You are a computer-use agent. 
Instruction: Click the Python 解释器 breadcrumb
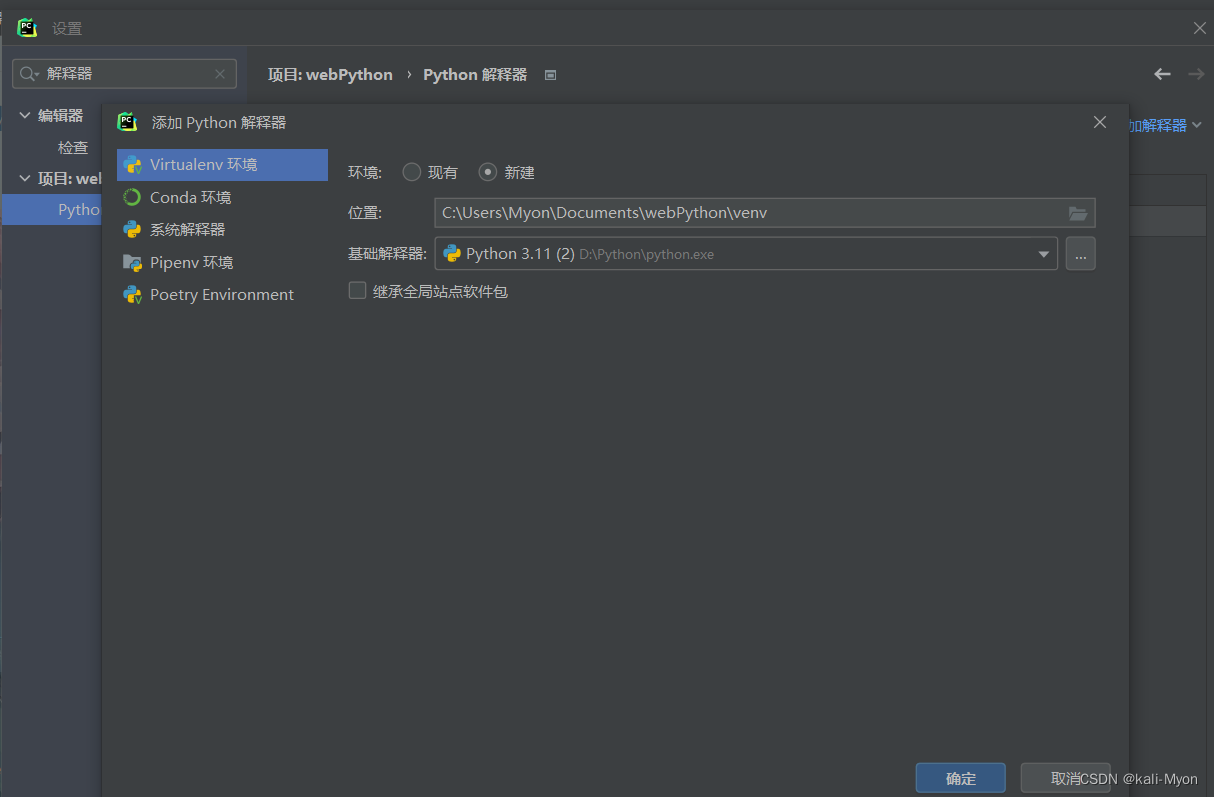click(475, 75)
